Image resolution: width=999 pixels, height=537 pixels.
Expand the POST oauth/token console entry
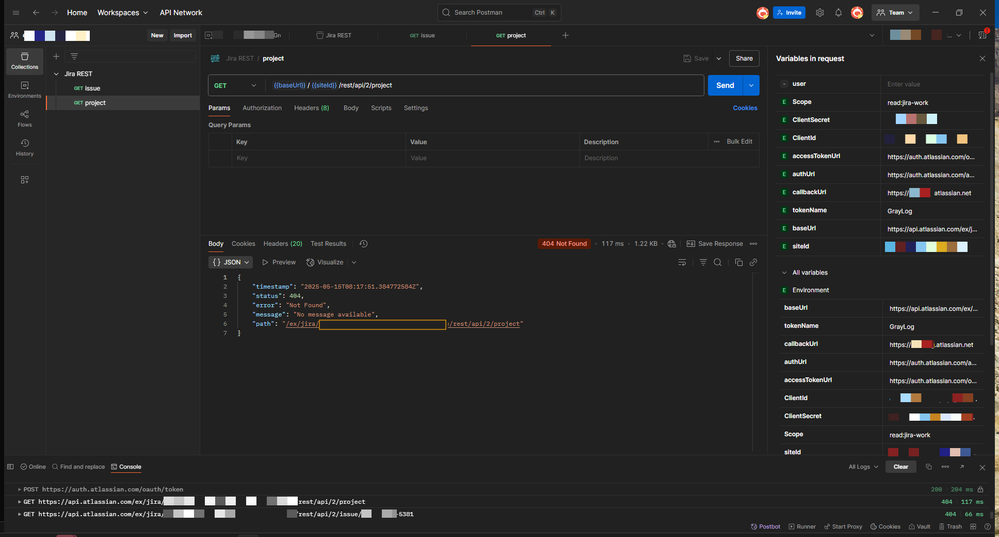click(x=19, y=490)
